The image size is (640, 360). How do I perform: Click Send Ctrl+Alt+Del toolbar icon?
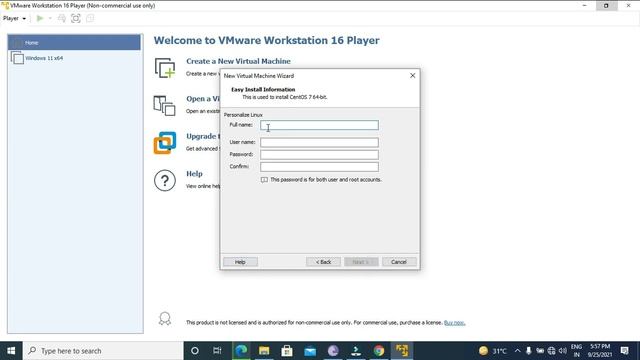point(62,18)
